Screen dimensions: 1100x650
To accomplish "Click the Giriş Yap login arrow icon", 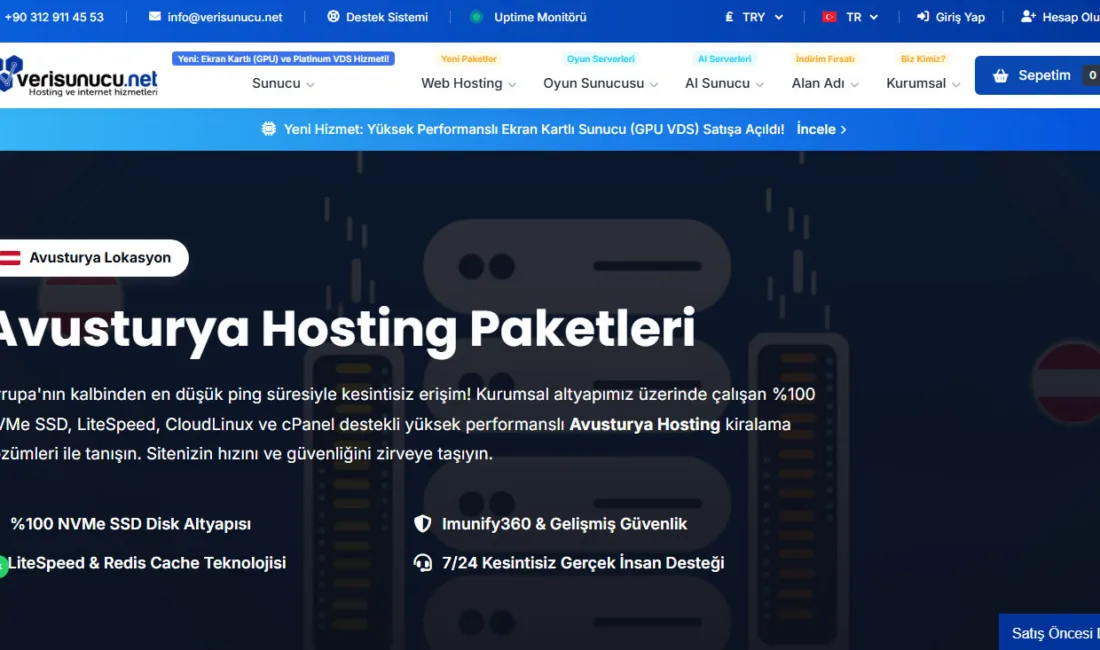I will tap(923, 16).
